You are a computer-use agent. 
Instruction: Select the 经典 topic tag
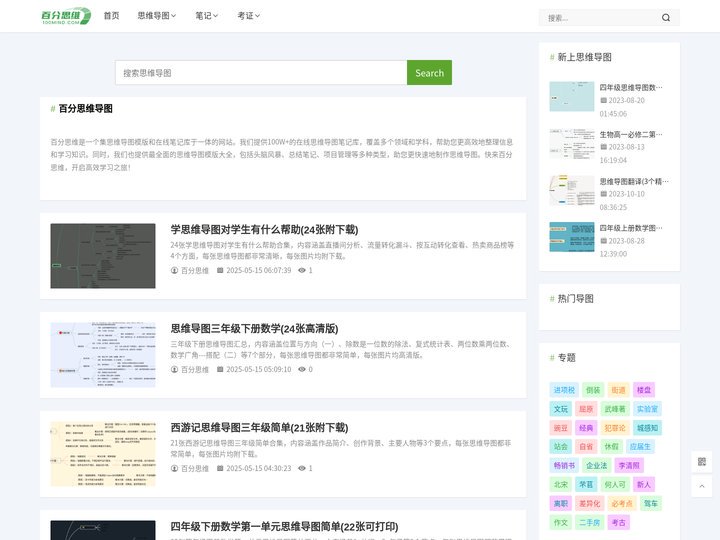[586, 428]
